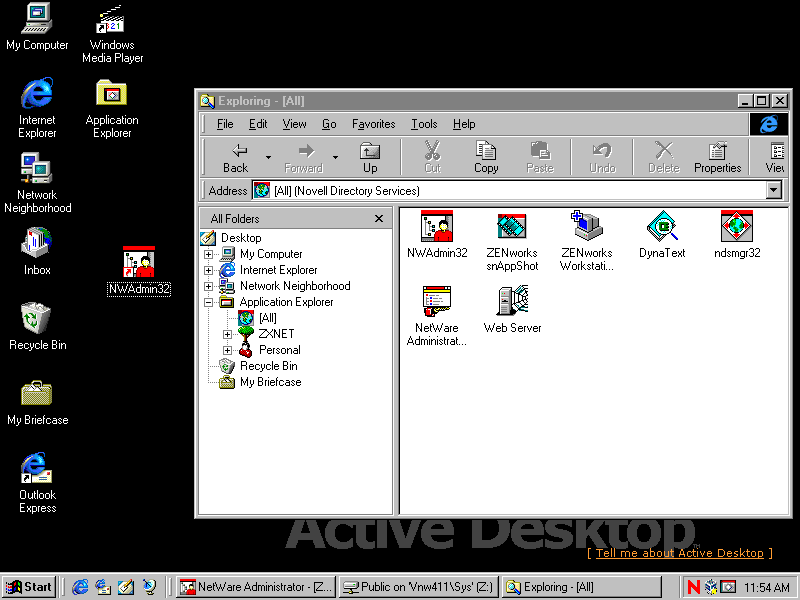Launch Outlook Express from Quick Launch
This screenshot has height=600, width=800.
click(x=103, y=587)
